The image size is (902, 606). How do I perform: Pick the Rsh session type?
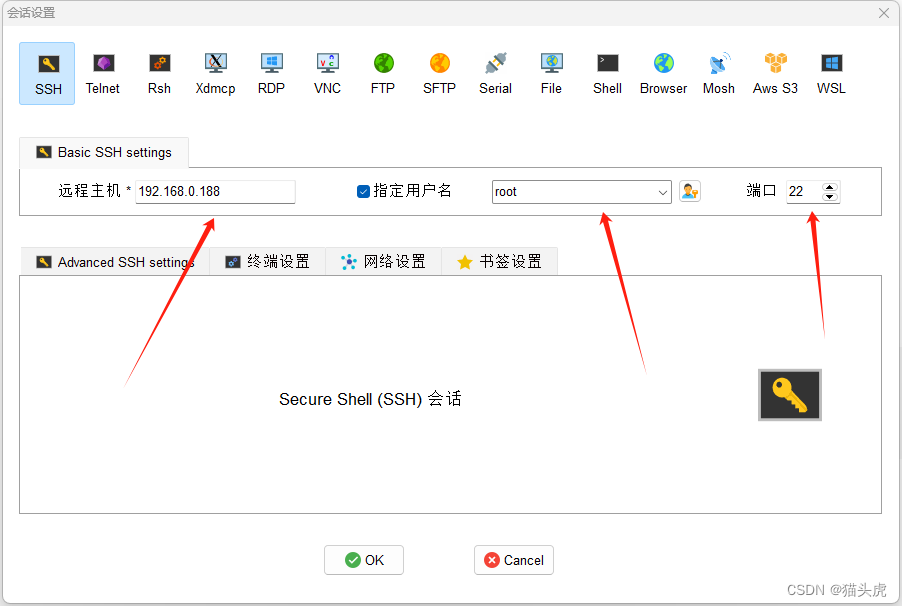point(159,74)
